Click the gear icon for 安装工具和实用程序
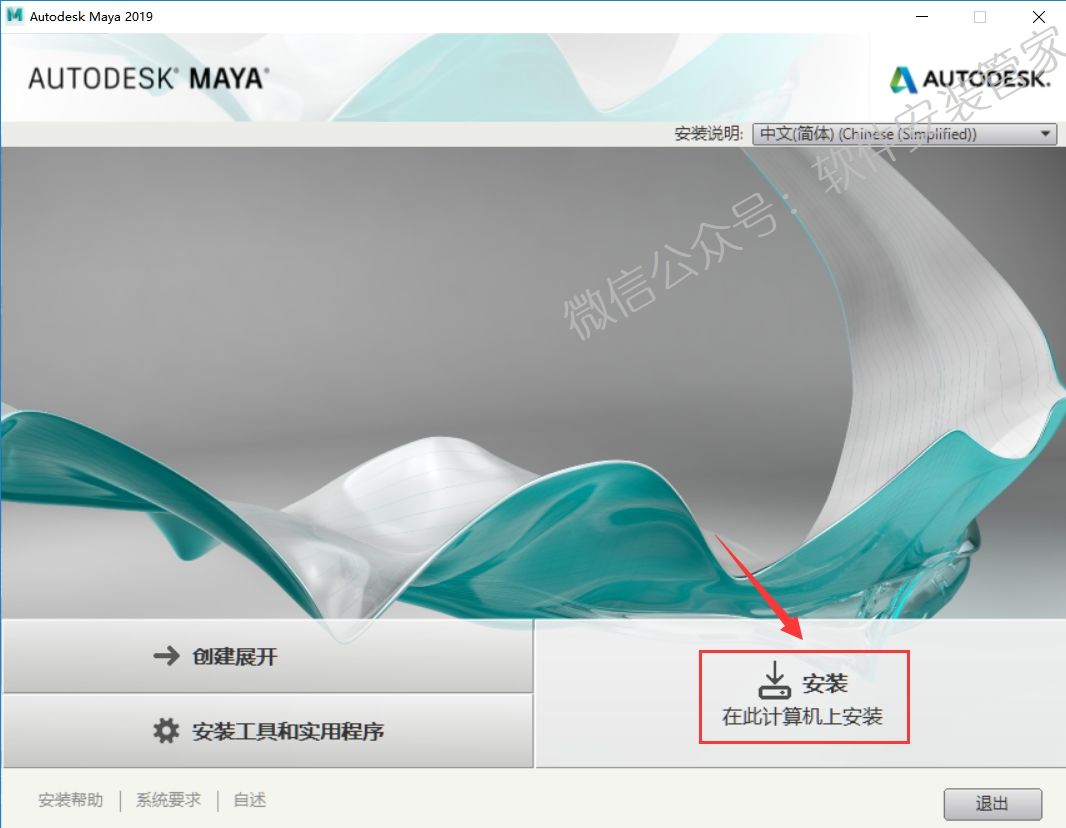The height and width of the screenshot is (828, 1066). (x=166, y=731)
